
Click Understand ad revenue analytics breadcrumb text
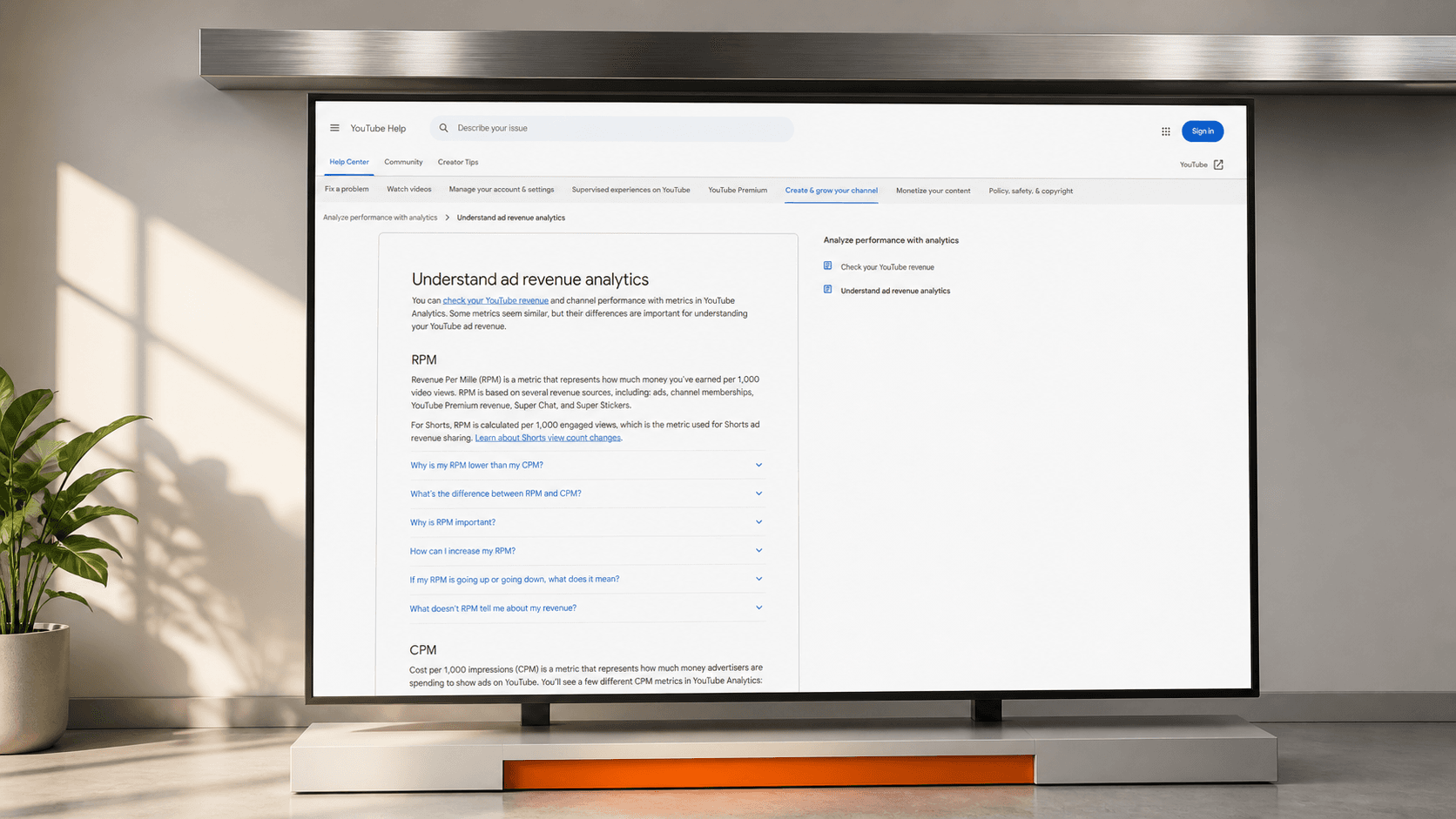tap(511, 218)
